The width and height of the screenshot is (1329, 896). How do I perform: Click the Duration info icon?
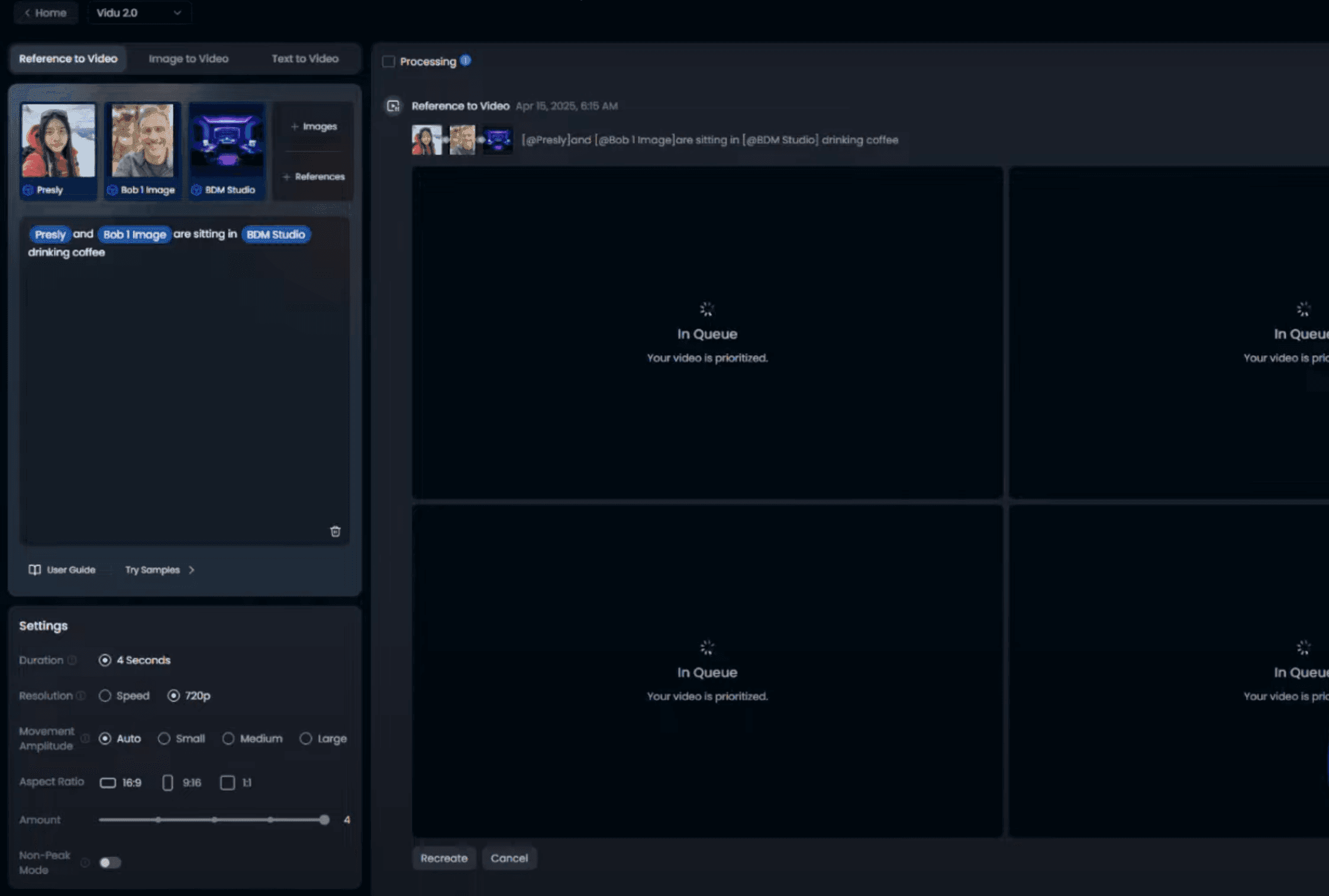point(72,660)
